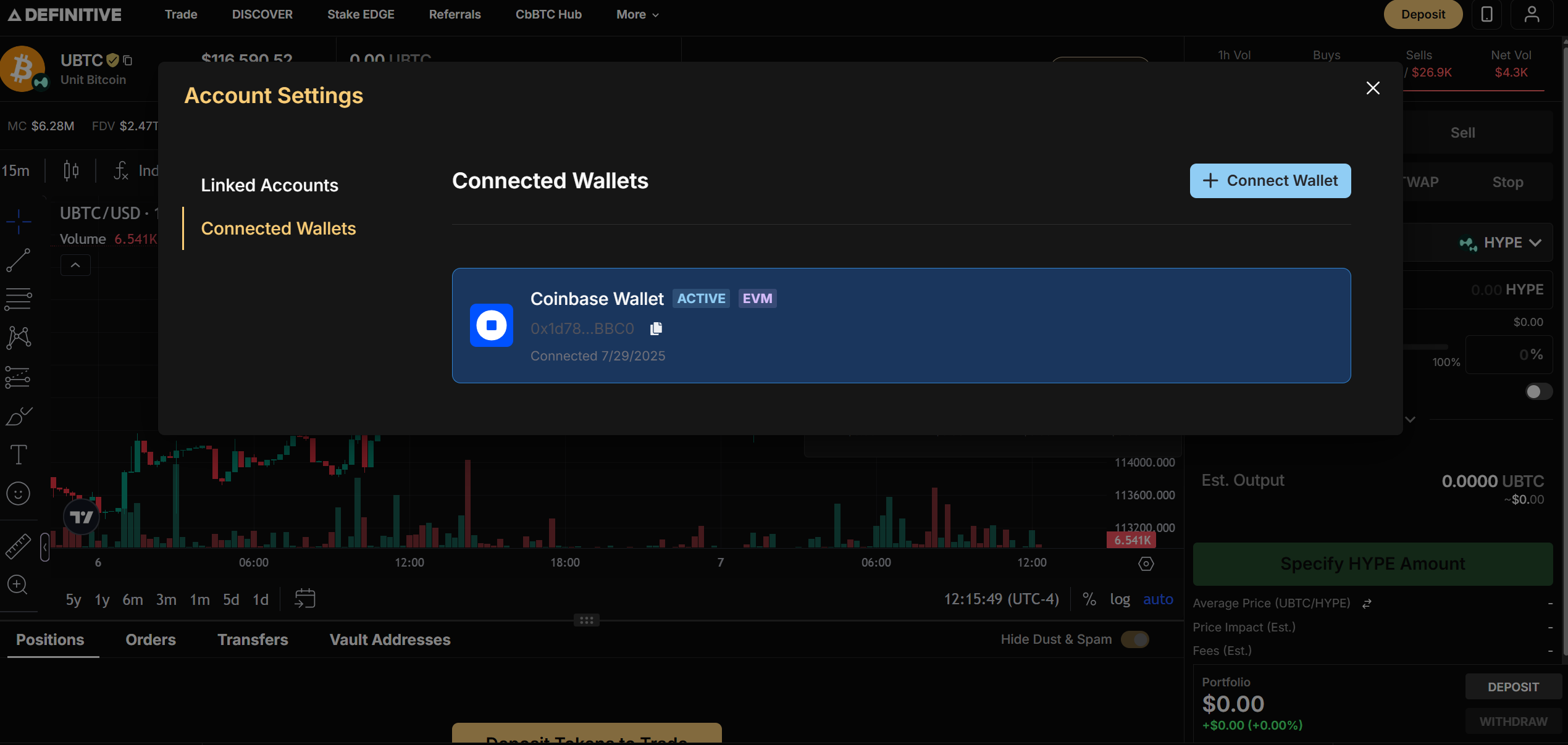This screenshot has width=1568, height=745.
Task: Open chart settings gear icon
Action: (1146, 564)
